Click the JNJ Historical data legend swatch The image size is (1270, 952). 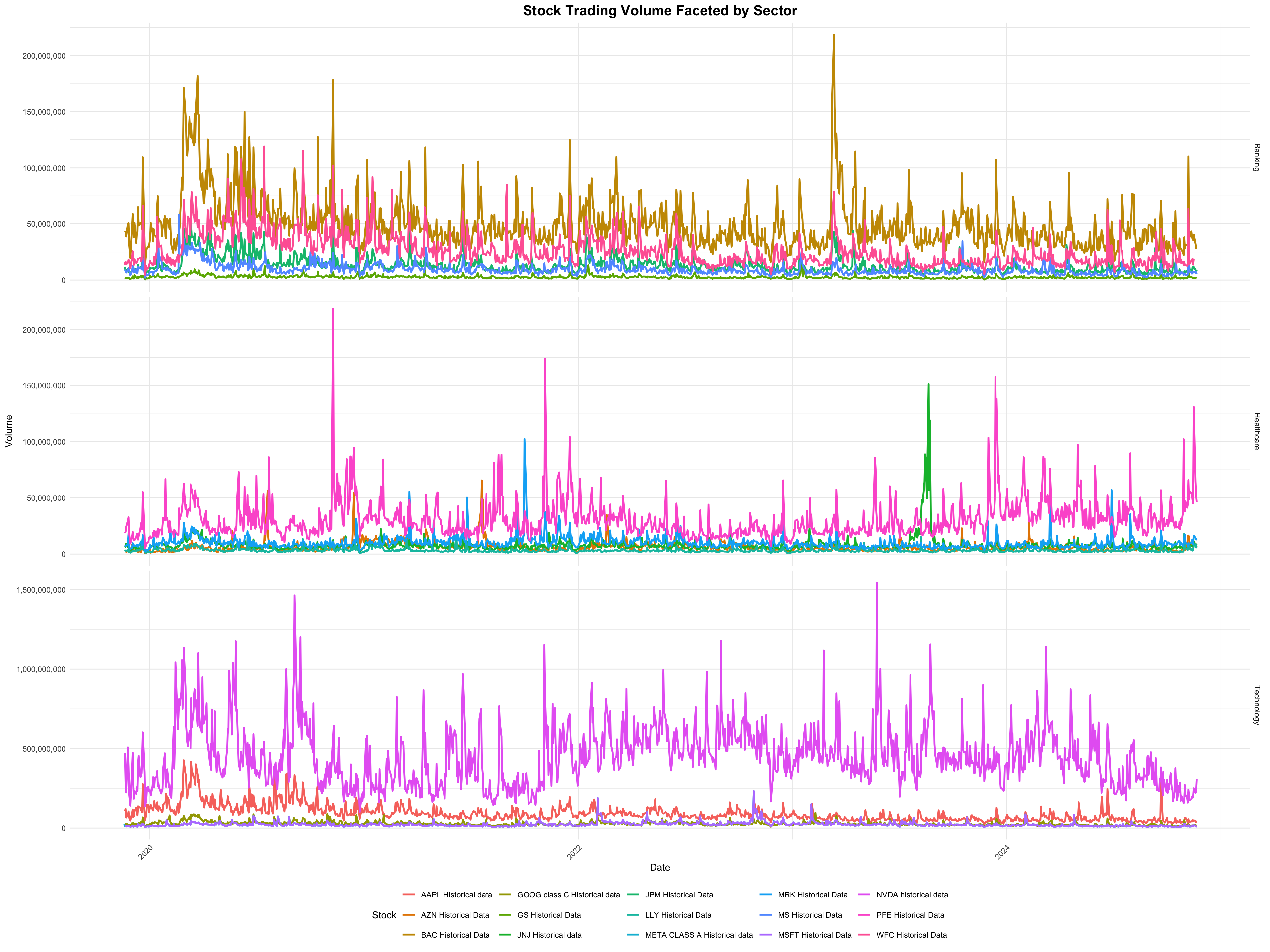(x=505, y=935)
